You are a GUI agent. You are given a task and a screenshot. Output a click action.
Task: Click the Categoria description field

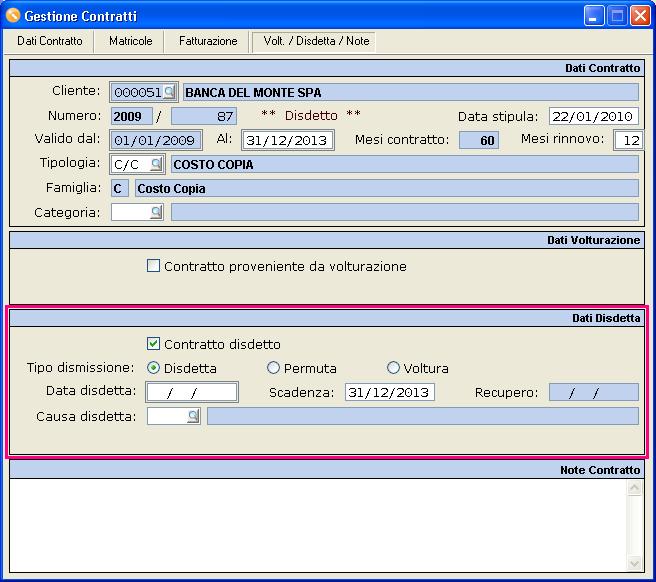(405, 212)
